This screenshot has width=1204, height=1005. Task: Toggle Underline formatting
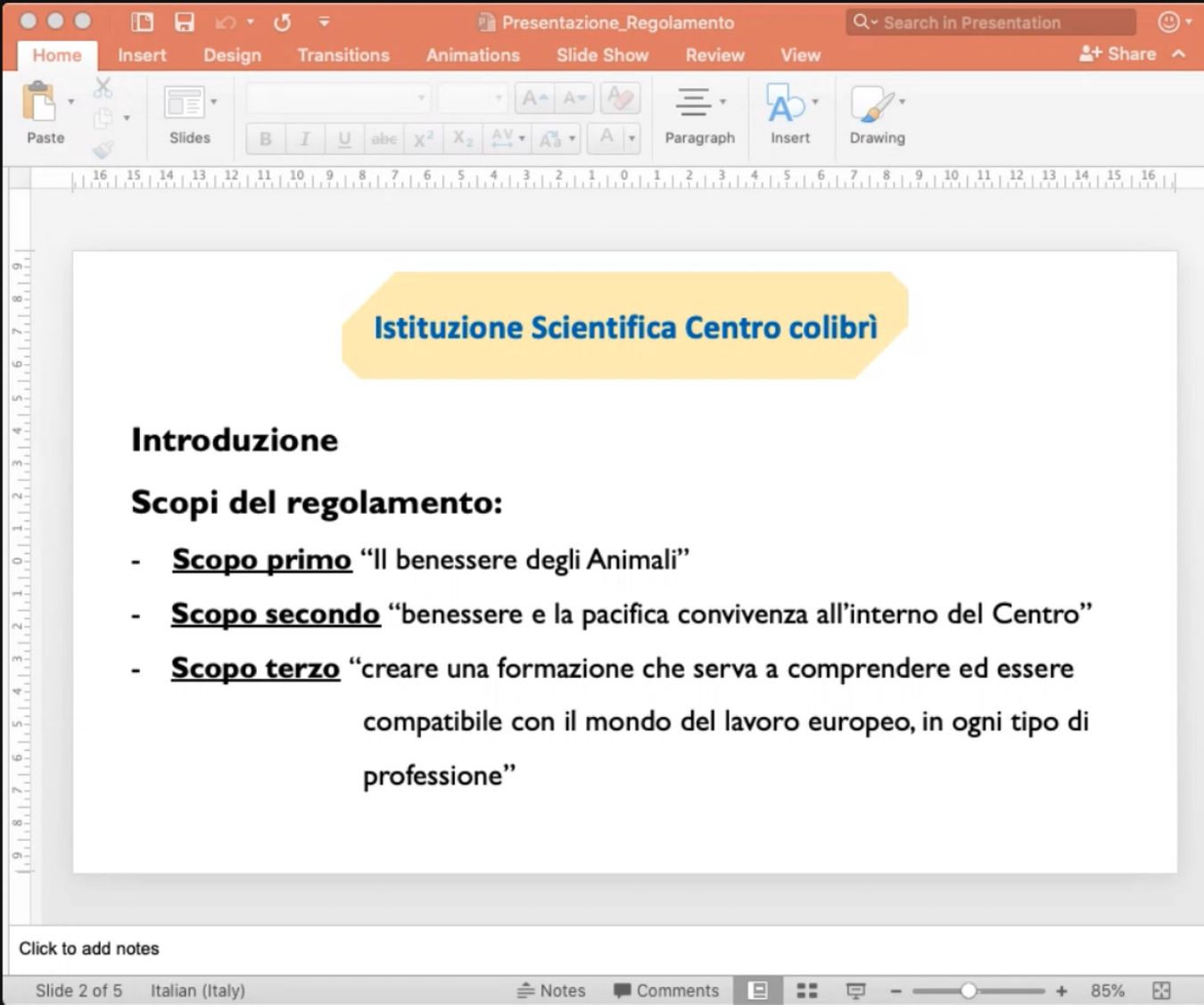point(344,139)
